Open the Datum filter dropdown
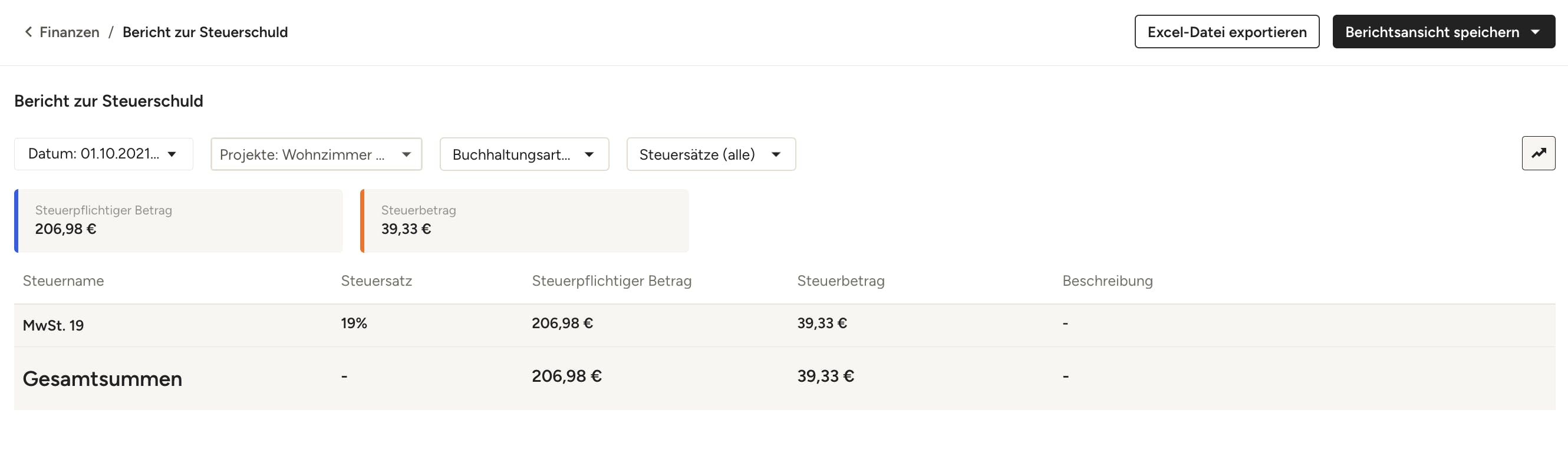Screen dimensions: 1568x469 click(104, 154)
